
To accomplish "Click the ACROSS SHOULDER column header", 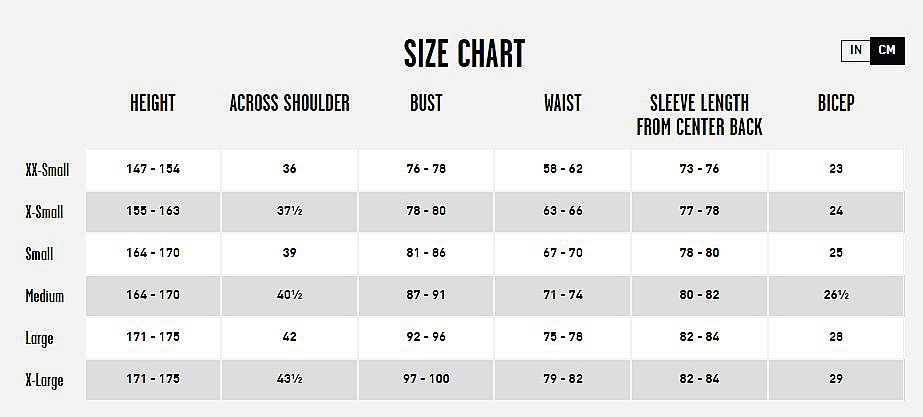I will click(x=289, y=103).
